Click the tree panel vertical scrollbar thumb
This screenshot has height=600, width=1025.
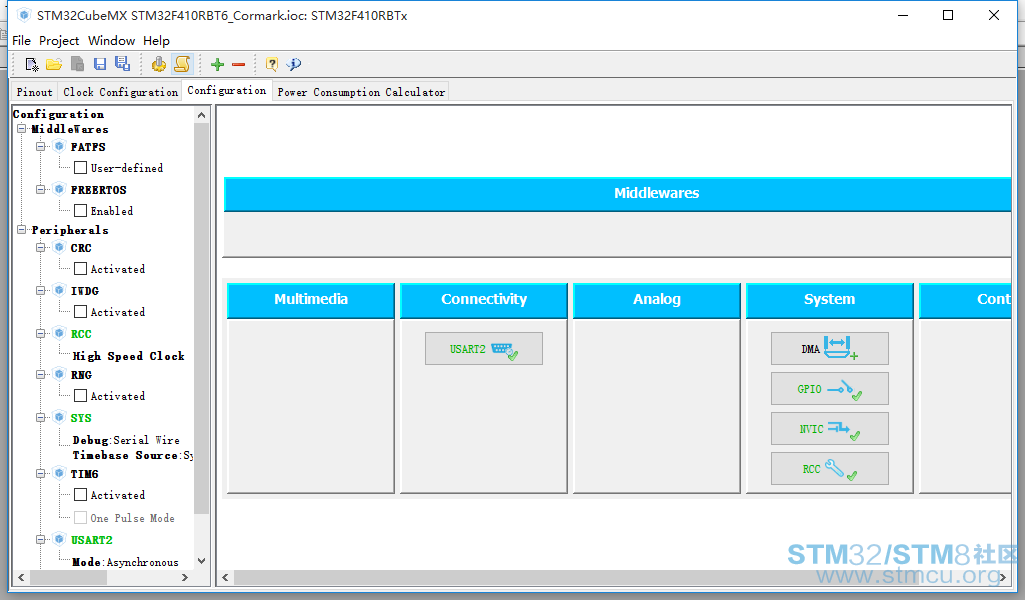(201, 319)
